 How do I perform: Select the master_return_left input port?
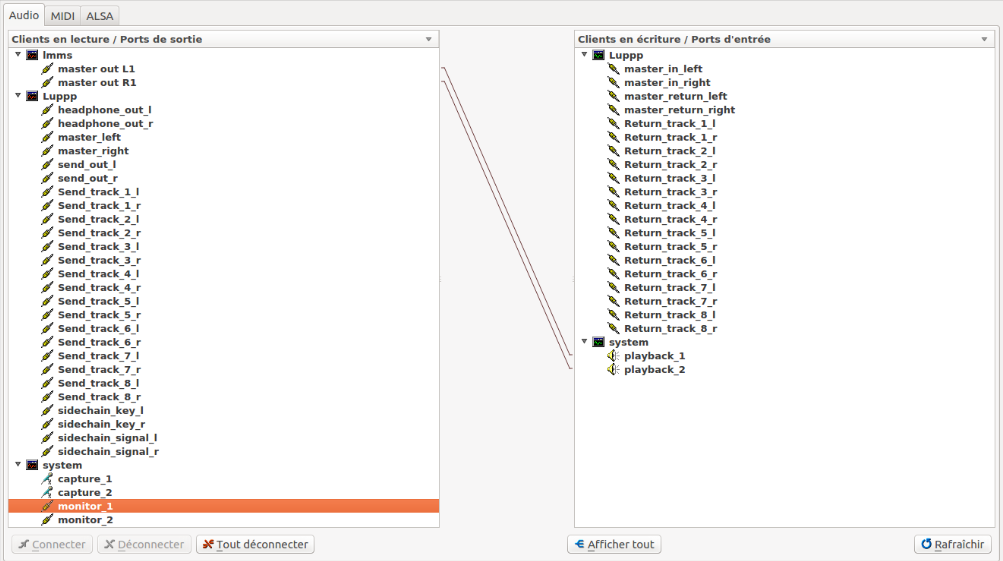(x=675, y=97)
